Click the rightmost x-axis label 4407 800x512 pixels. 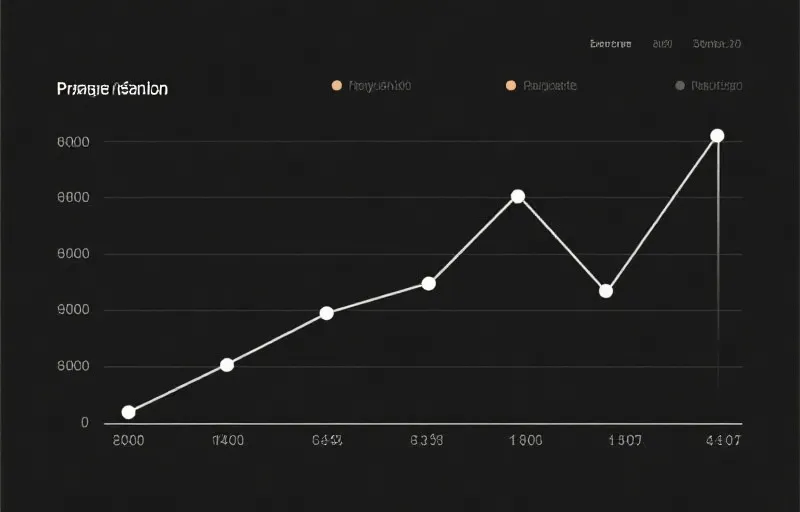[x=723, y=439]
